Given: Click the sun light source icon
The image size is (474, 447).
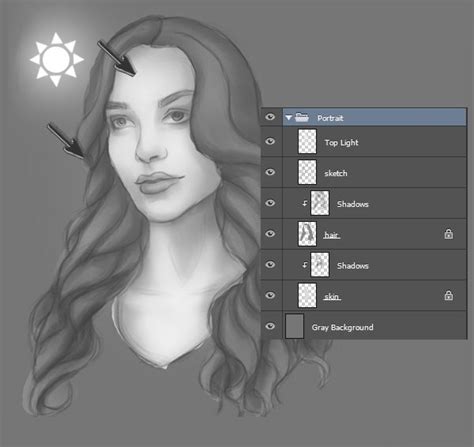Looking at the screenshot, I should [57, 60].
